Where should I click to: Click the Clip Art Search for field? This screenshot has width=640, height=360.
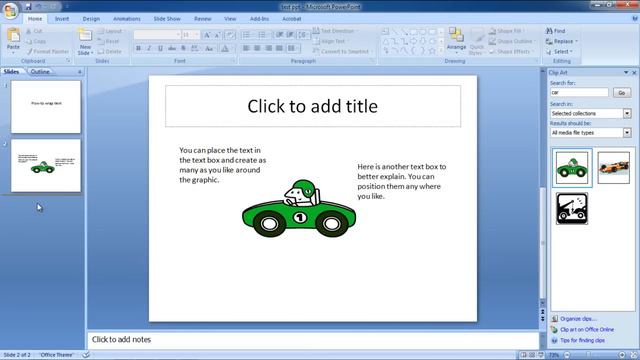[579, 93]
